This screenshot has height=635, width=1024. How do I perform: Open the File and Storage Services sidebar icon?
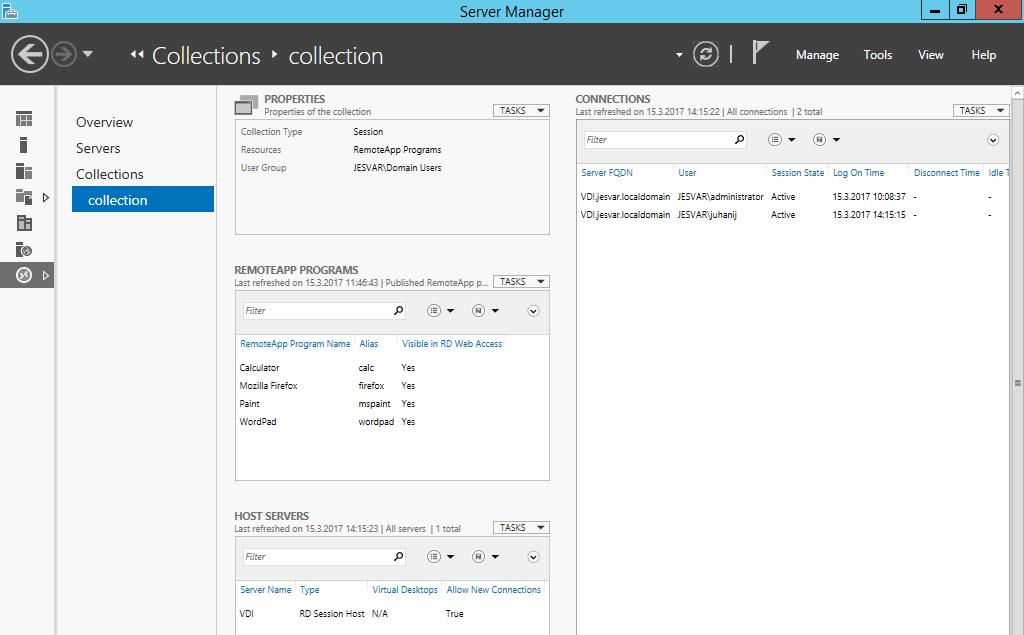coord(24,197)
